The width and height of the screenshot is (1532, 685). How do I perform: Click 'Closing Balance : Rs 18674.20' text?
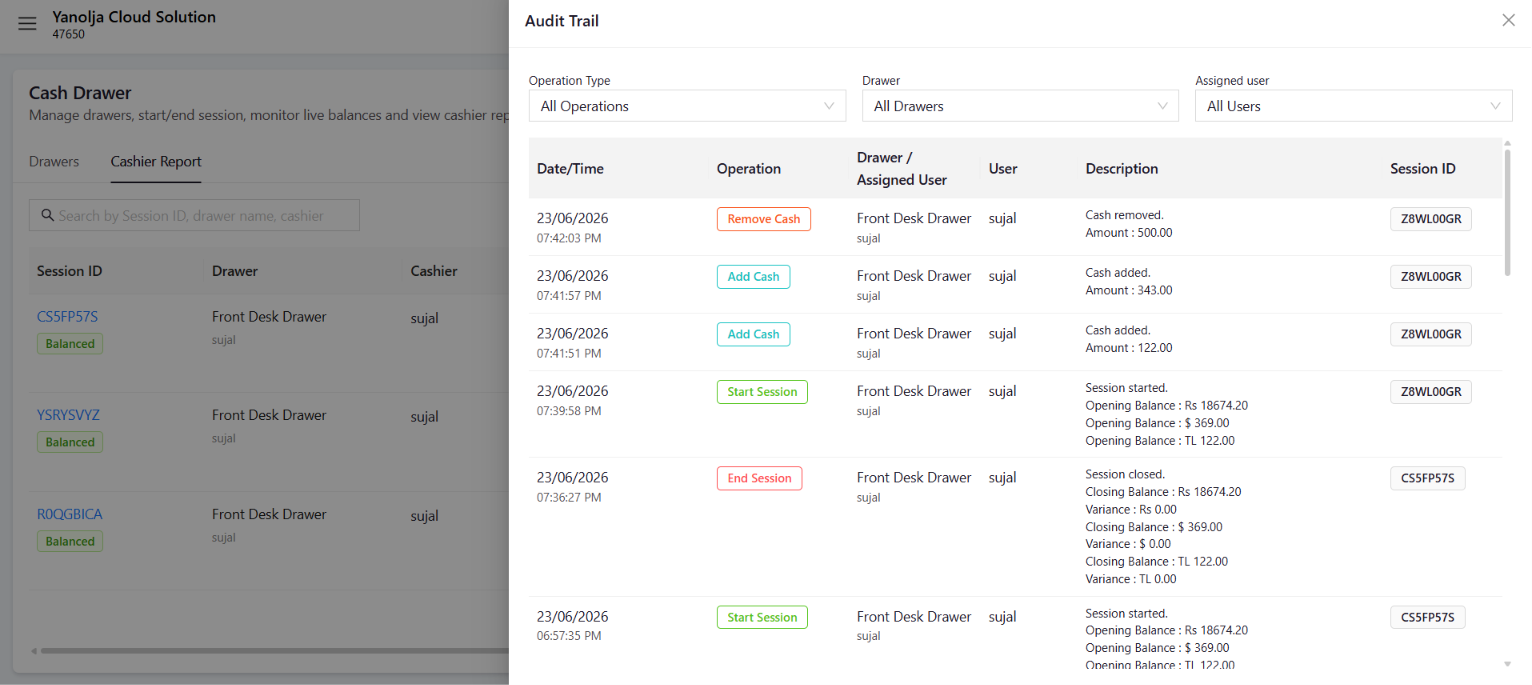(x=1163, y=492)
